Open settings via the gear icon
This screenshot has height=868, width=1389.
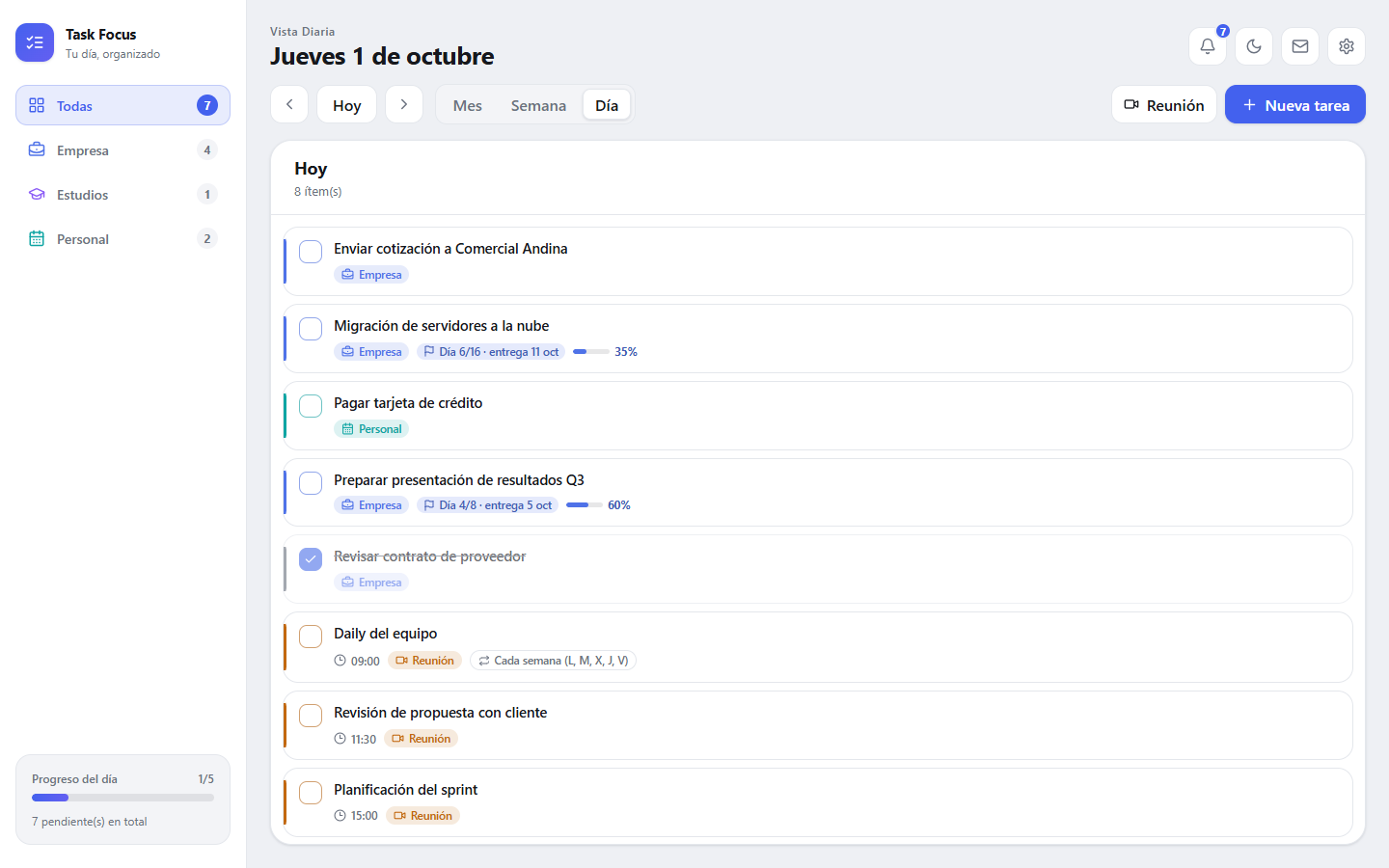click(x=1347, y=46)
